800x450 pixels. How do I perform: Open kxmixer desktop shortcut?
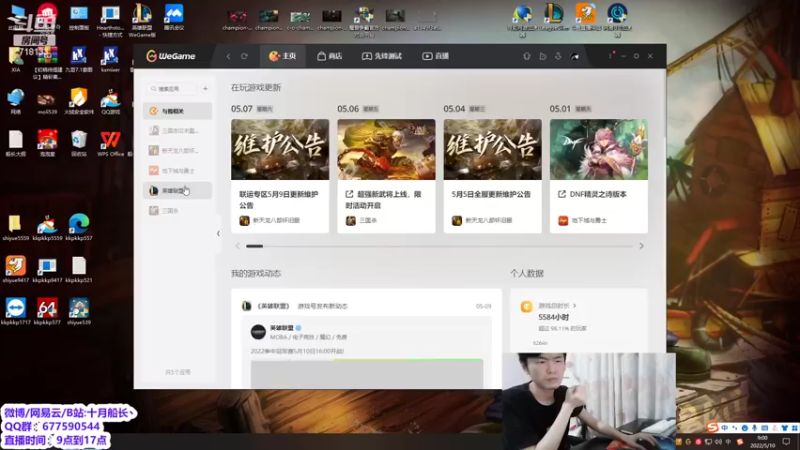click(x=110, y=59)
